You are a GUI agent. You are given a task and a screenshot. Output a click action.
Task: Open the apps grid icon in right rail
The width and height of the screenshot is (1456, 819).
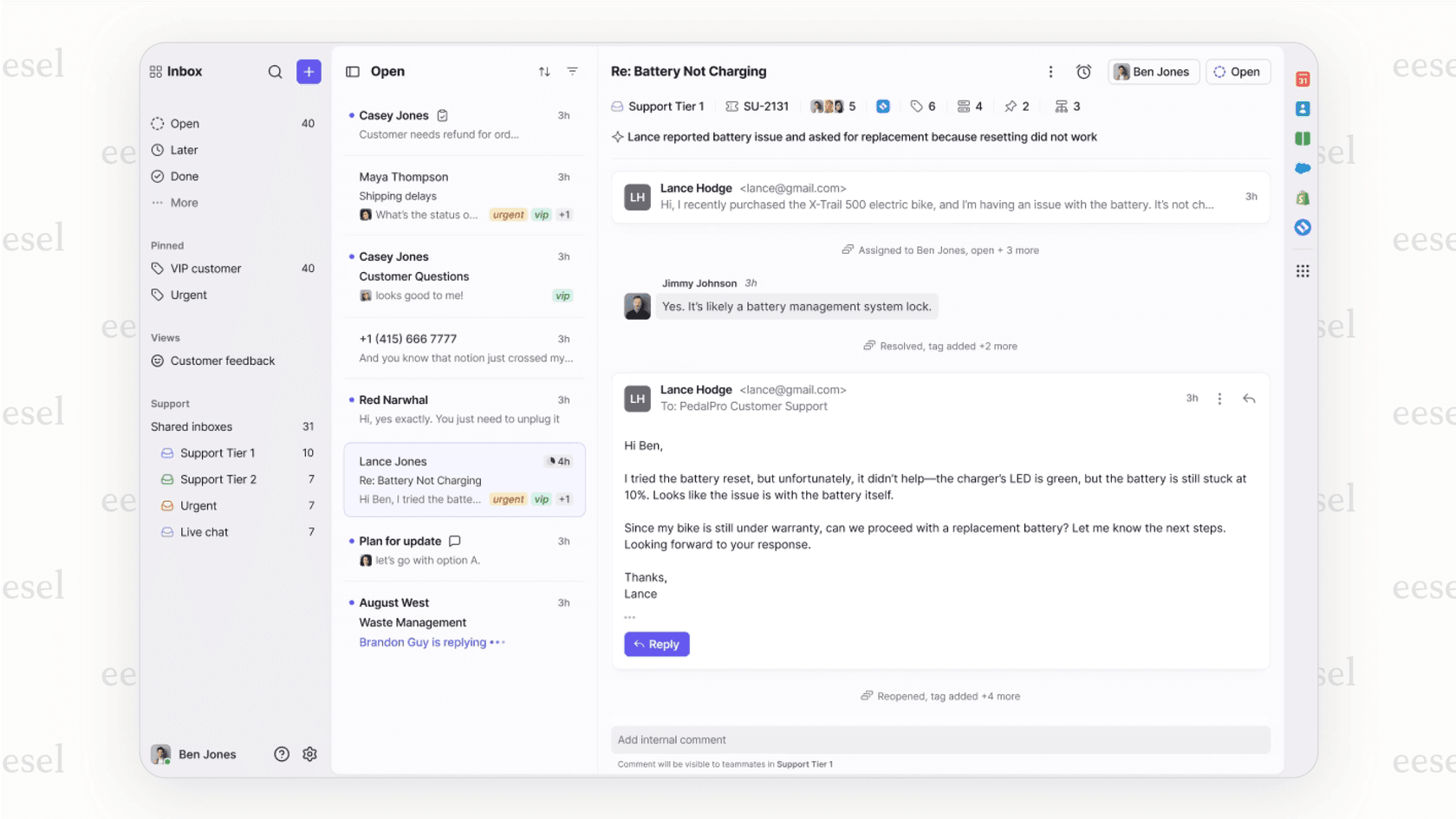coord(1303,271)
